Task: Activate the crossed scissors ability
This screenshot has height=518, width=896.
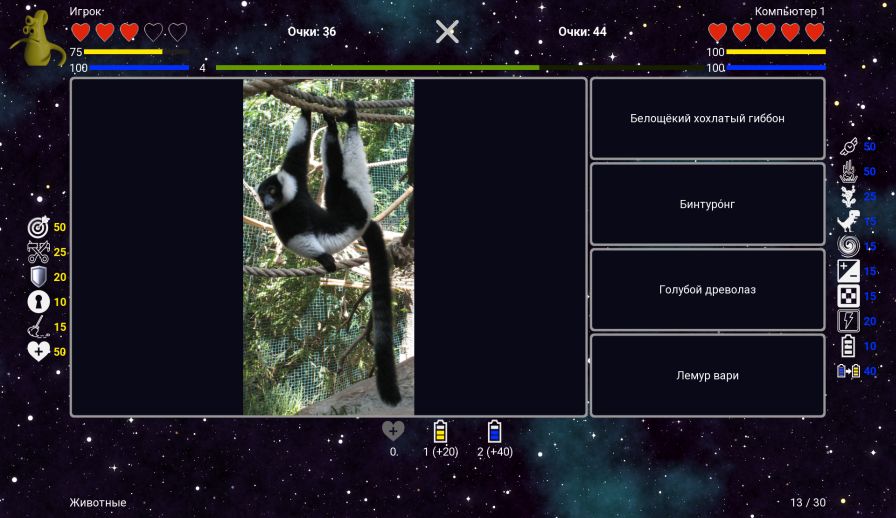Action: pyautogui.click(x=38, y=253)
